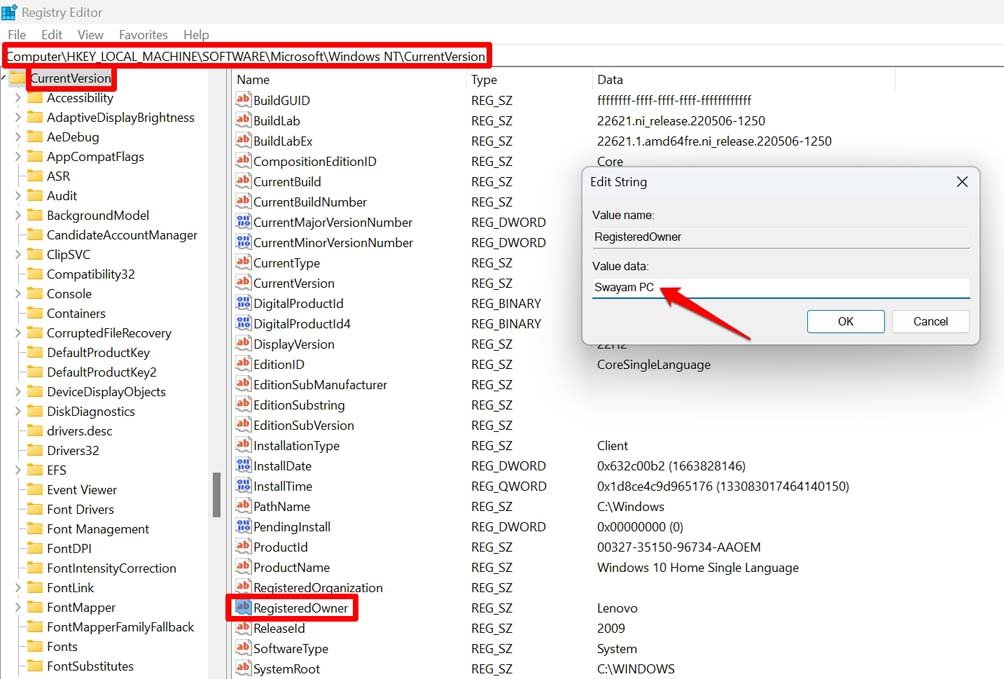Expand the Console key chevron
The height and width of the screenshot is (679, 1004).
17,294
